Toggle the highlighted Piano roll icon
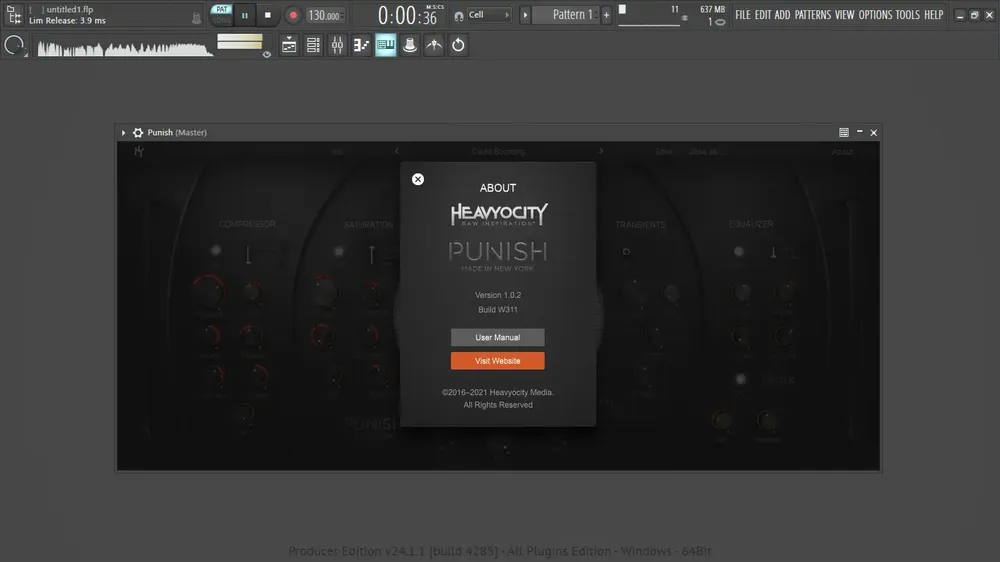 tap(386, 45)
